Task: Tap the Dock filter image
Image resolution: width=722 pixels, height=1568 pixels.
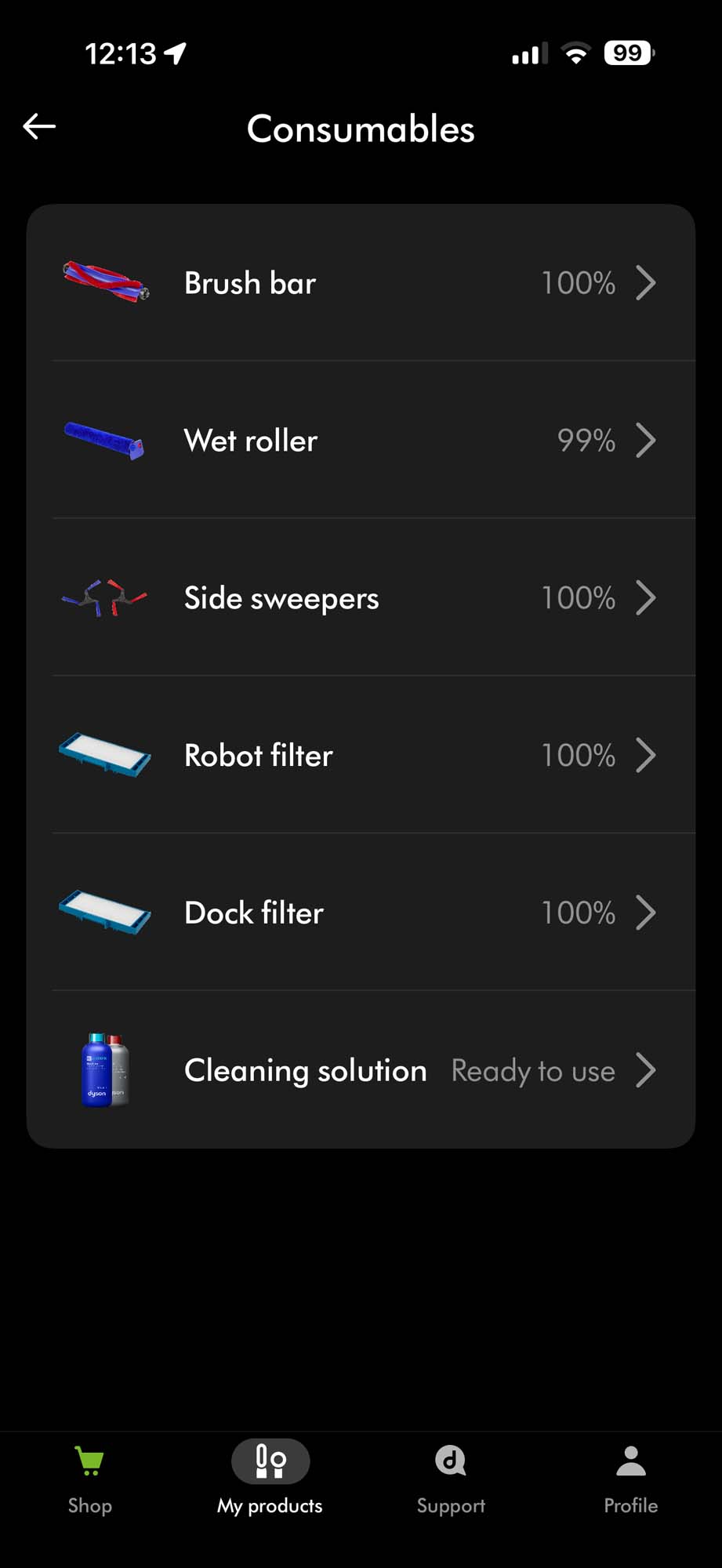Action: point(104,913)
